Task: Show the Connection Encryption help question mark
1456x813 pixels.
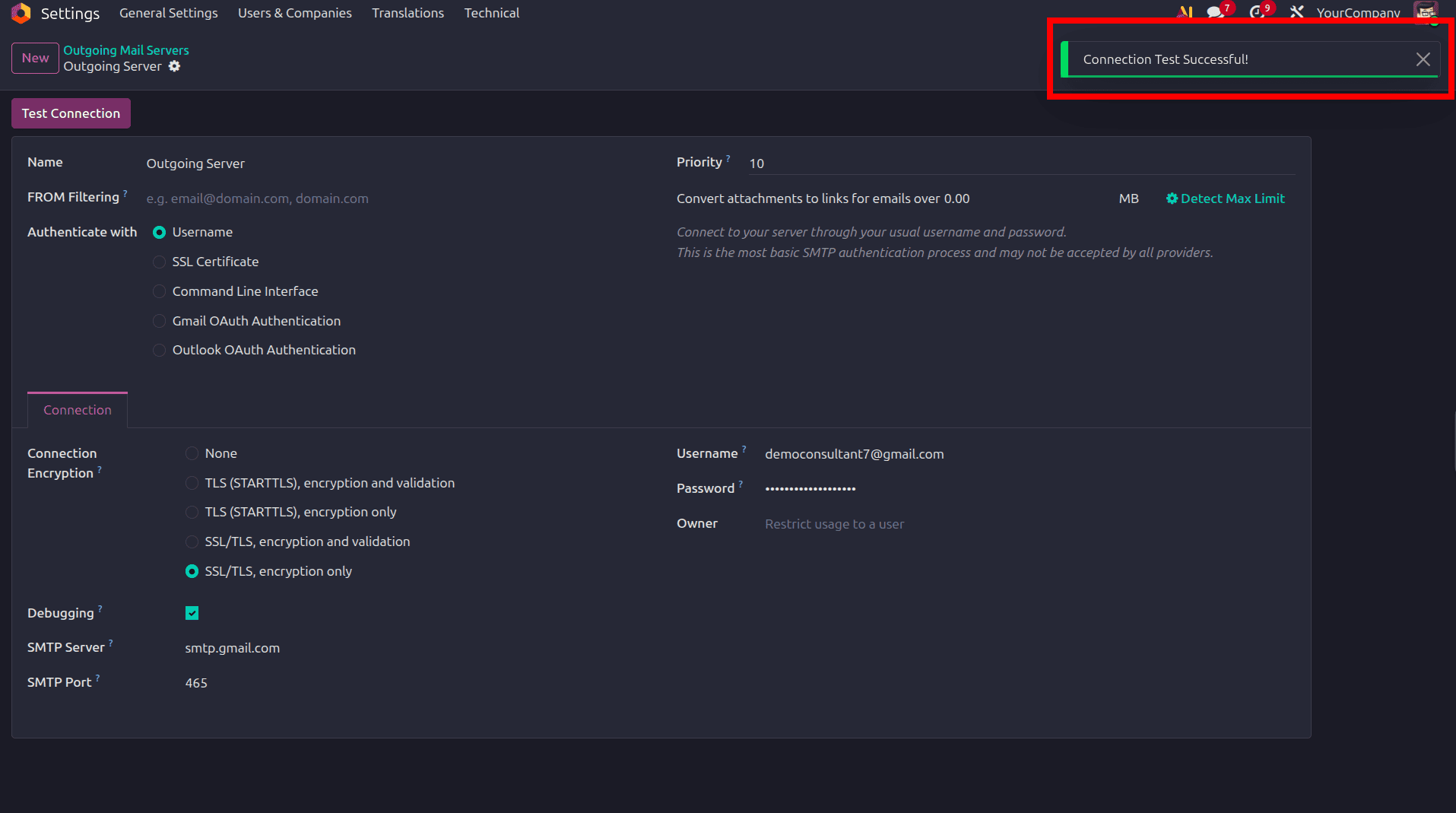Action: 100,469
